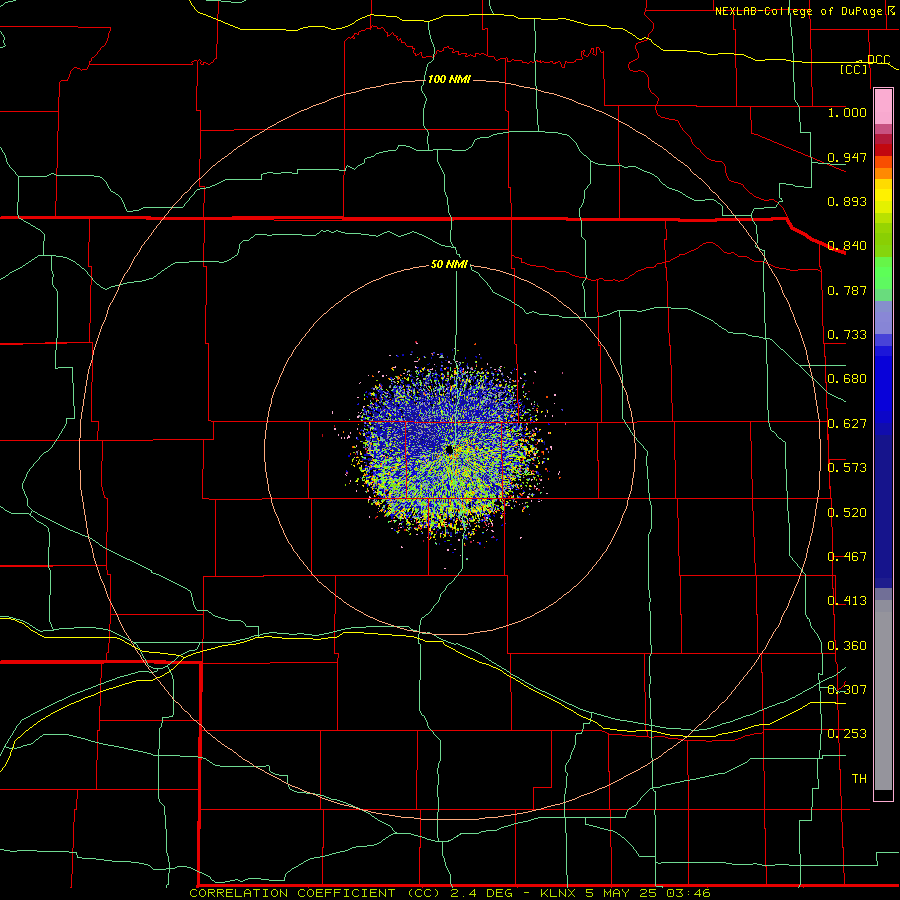Select the 0.947 scale value

[x=847, y=157]
